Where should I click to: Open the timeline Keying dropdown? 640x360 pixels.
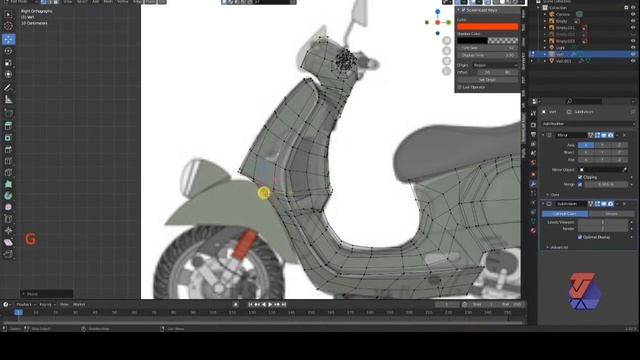(x=47, y=304)
